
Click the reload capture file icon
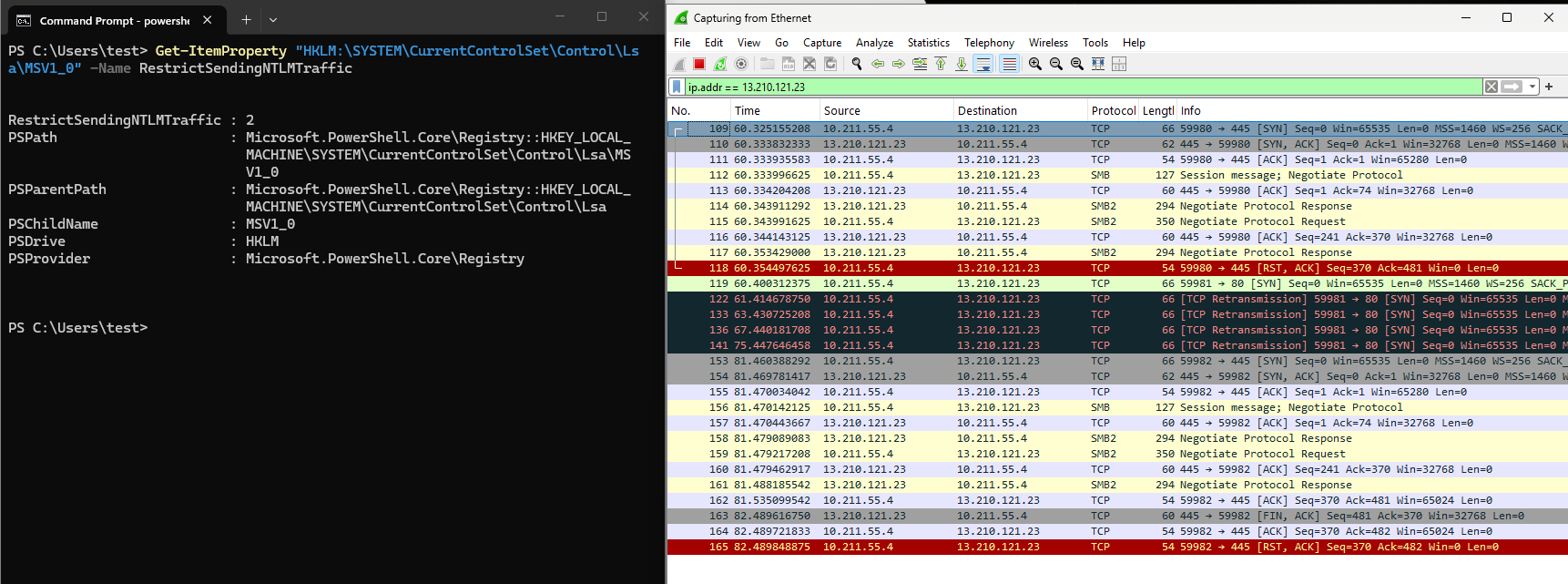830,64
